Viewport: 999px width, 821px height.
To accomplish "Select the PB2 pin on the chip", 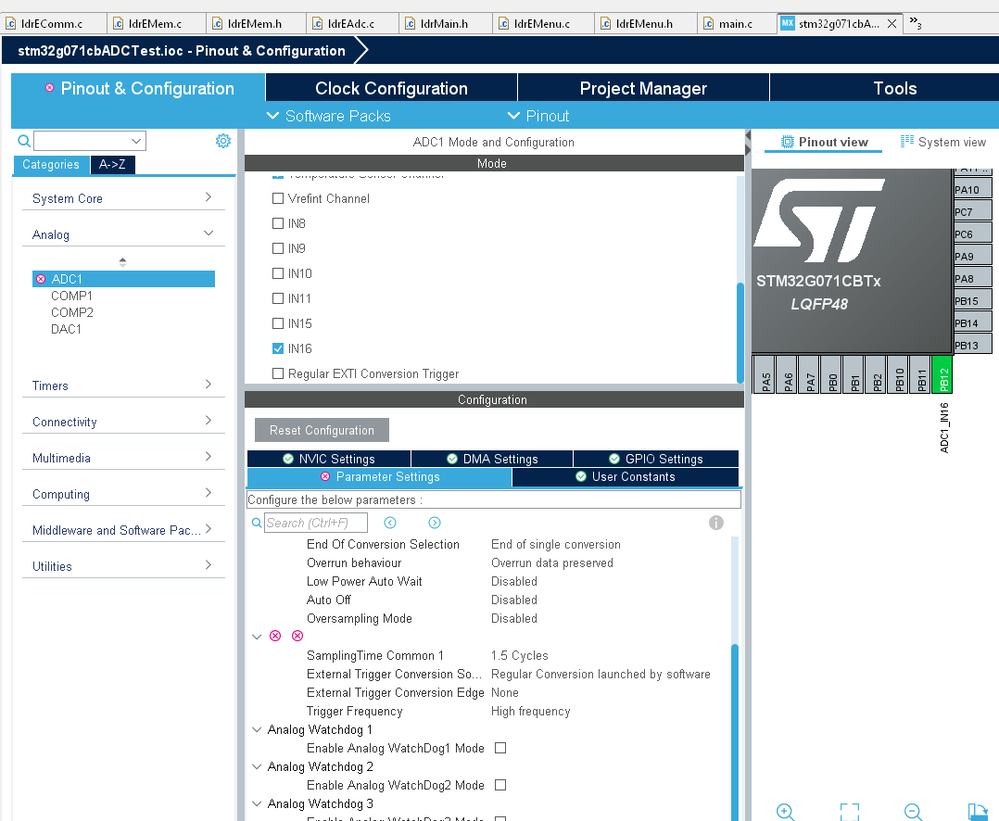I will pos(876,375).
